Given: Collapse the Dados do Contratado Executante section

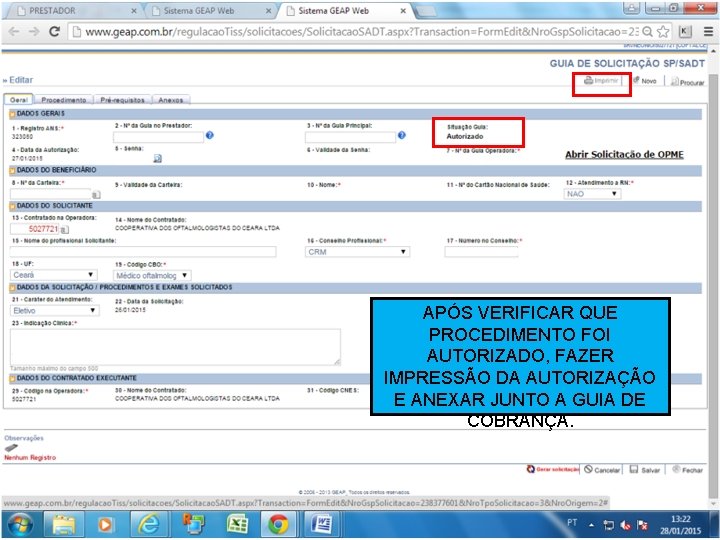Looking at the screenshot, I should pyautogui.click(x=12, y=378).
